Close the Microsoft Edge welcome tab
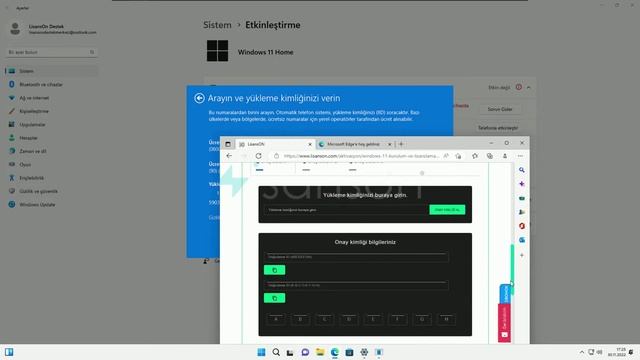 pos(389,144)
